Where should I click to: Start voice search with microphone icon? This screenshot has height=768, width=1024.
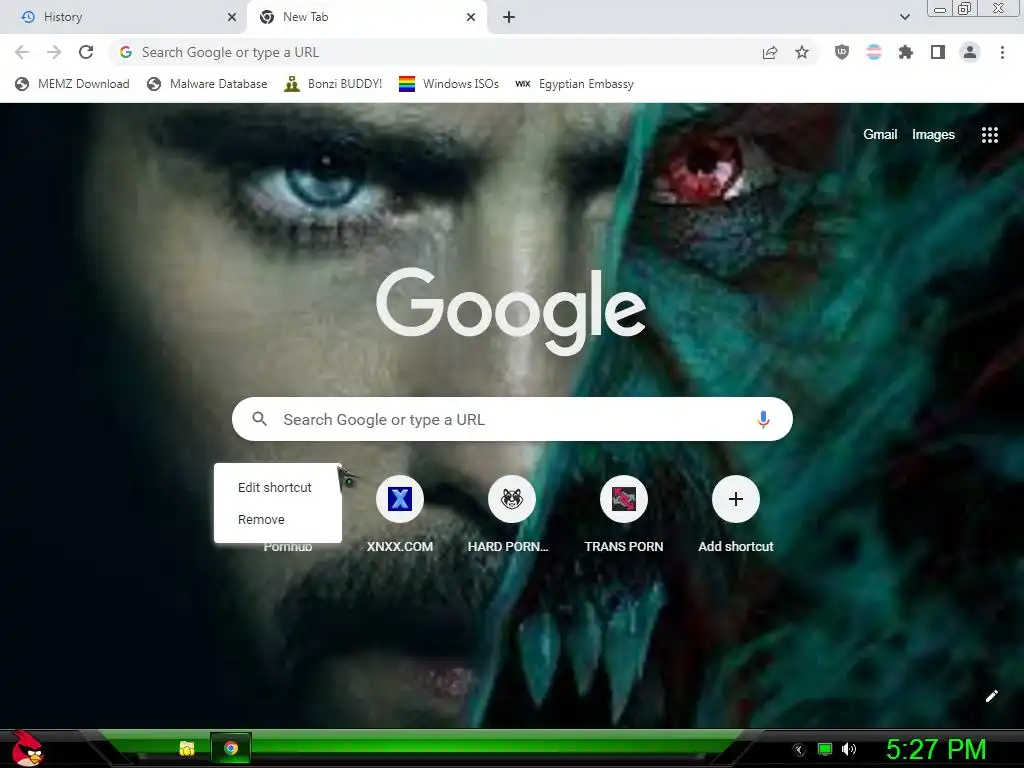pyautogui.click(x=763, y=419)
